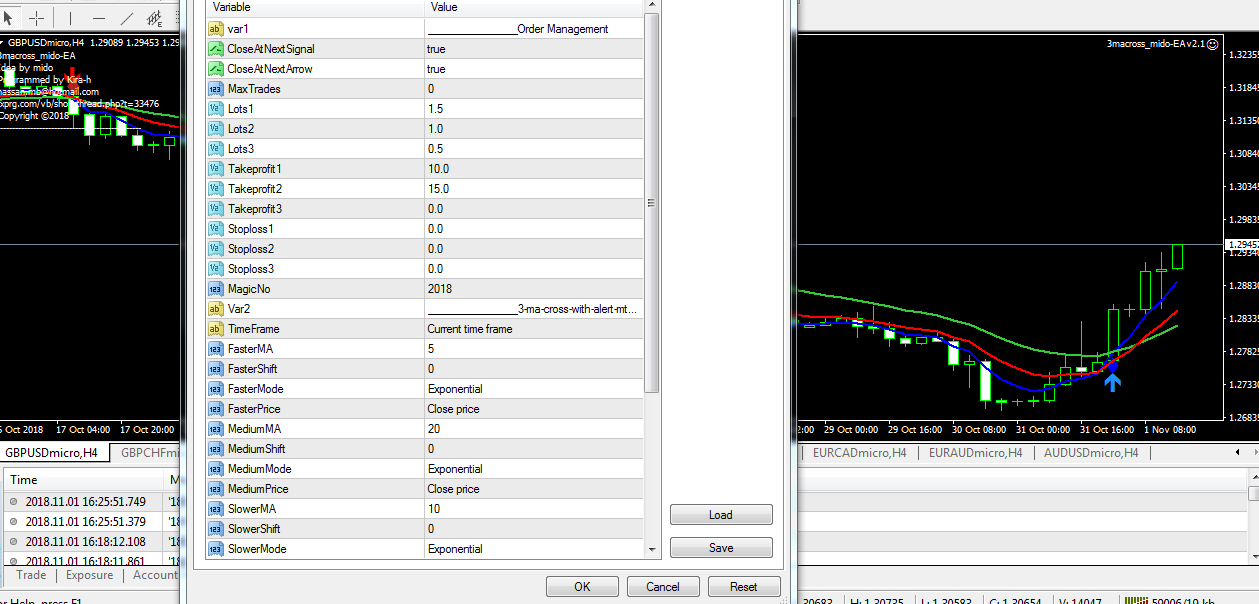The image size is (1259, 604).
Task: Pick the horizontal line drawing tool
Action: point(98,18)
